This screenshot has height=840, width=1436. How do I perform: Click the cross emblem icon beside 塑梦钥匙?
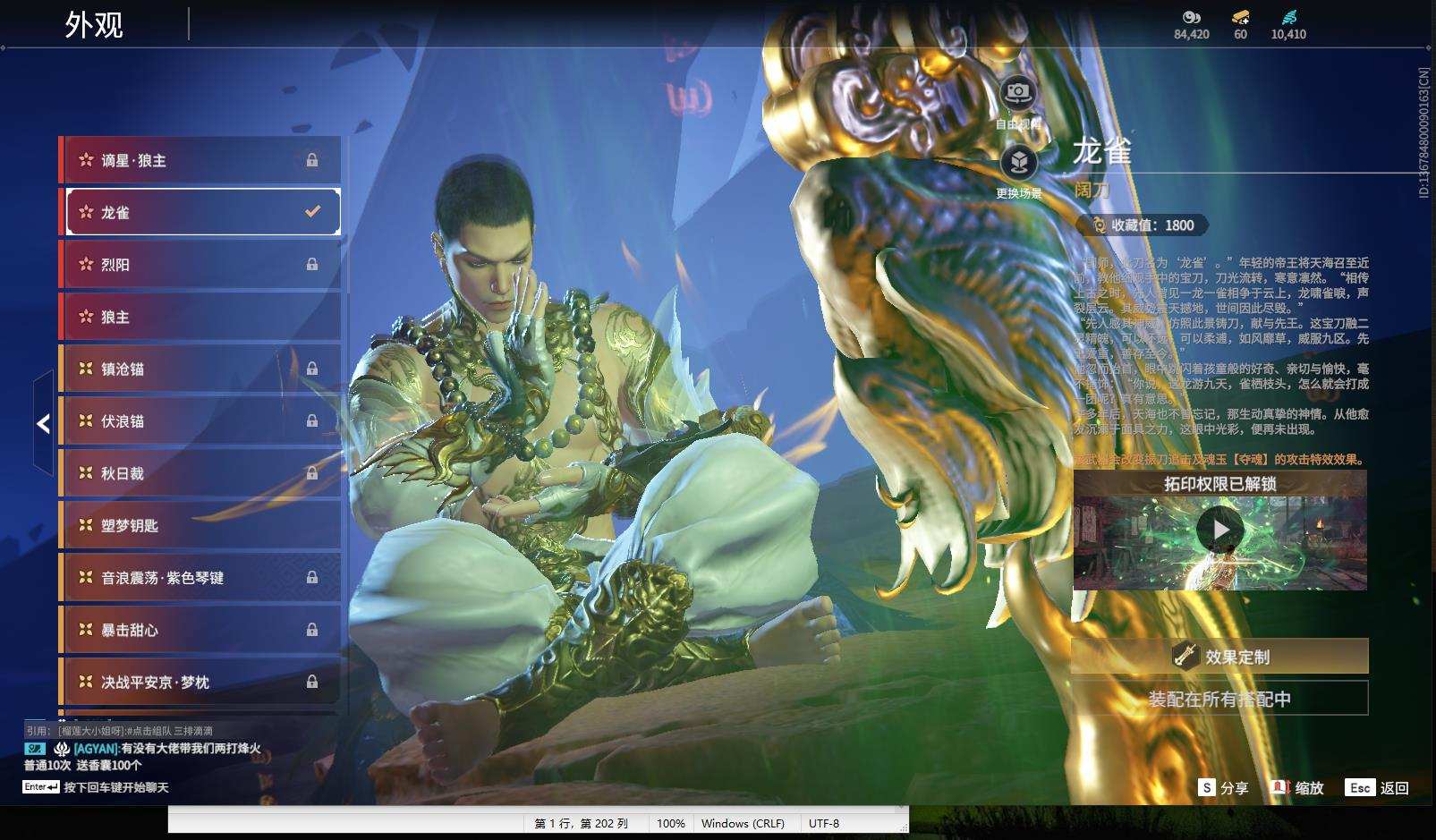point(86,525)
